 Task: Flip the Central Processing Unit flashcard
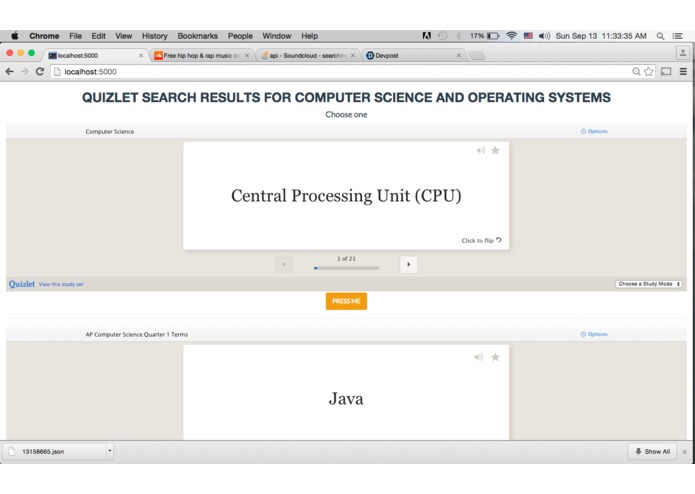pyautogui.click(x=346, y=196)
